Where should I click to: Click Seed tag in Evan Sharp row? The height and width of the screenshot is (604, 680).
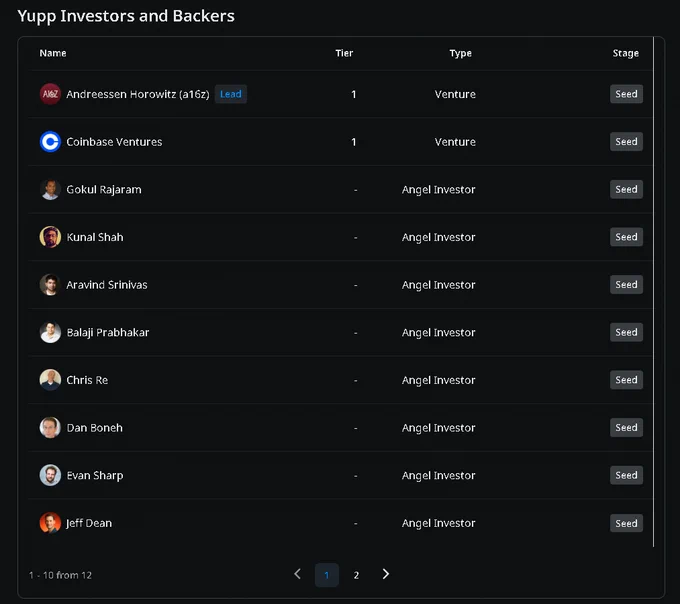click(626, 476)
